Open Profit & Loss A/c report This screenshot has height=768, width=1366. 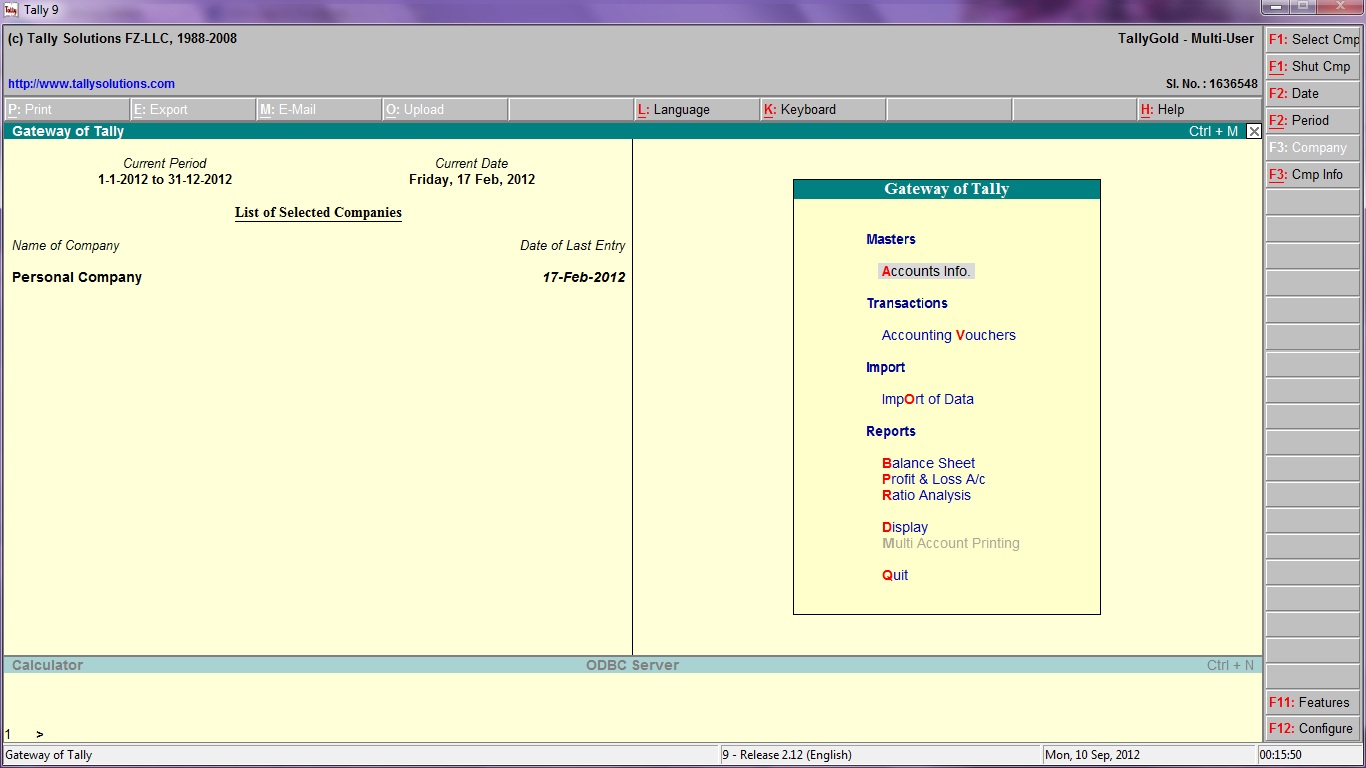click(x=933, y=479)
